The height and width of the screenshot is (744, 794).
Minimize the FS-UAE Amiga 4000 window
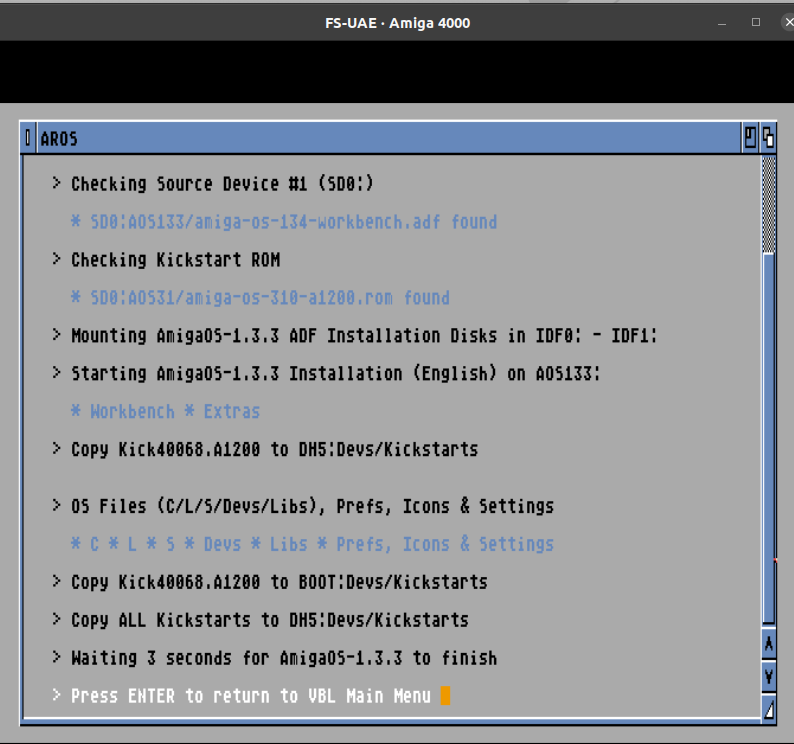722,23
